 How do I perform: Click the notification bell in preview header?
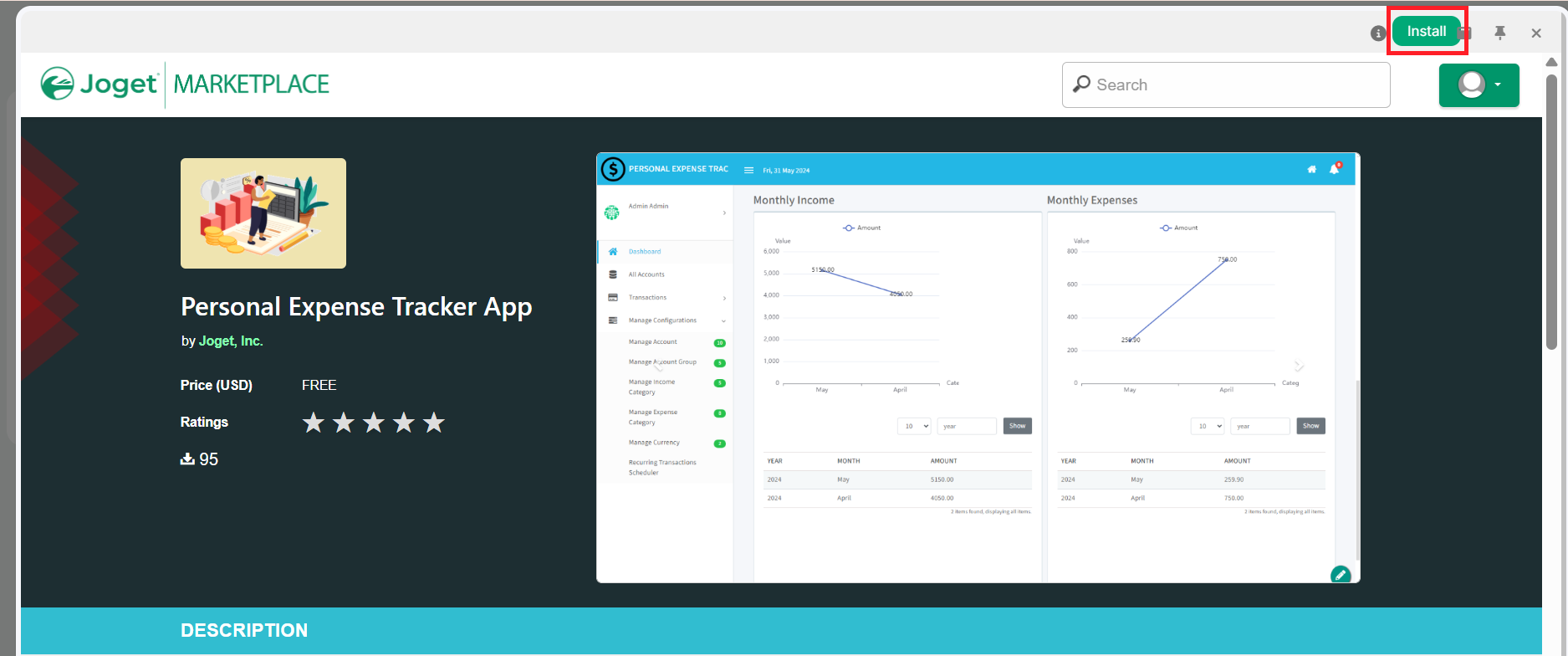point(1335,168)
